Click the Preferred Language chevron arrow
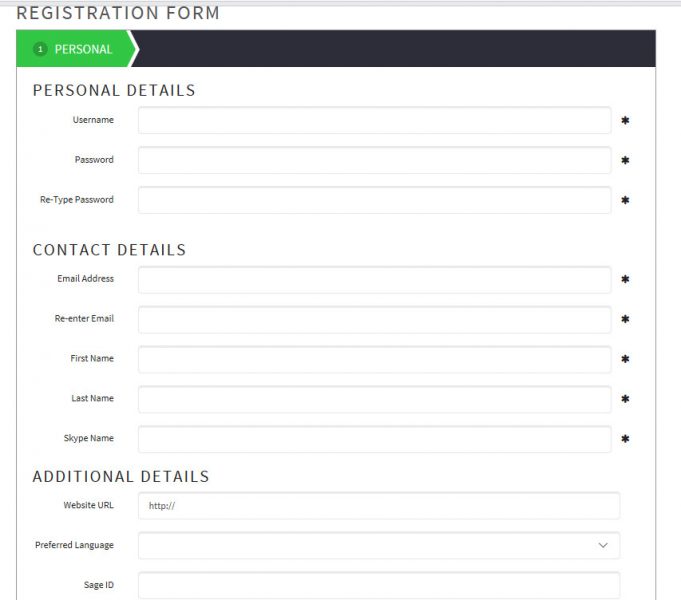The height and width of the screenshot is (600, 681). pyautogui.click(x=603, y=545)
